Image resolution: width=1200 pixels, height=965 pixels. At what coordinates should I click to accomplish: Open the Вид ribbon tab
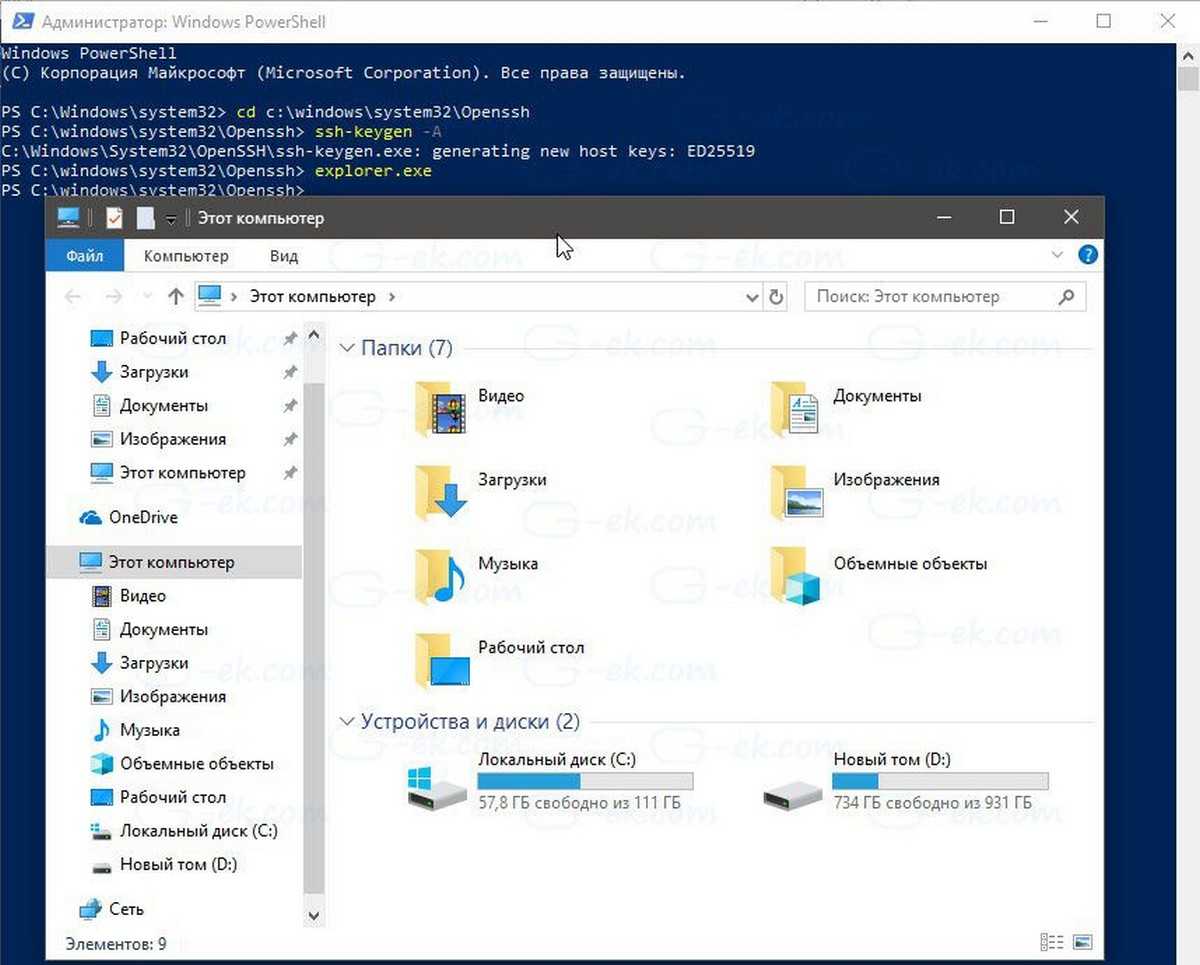tap(284, 256)
